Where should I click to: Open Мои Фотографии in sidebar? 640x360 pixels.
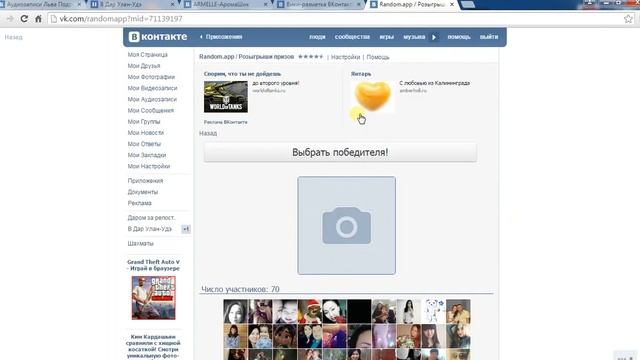[151, 77]
